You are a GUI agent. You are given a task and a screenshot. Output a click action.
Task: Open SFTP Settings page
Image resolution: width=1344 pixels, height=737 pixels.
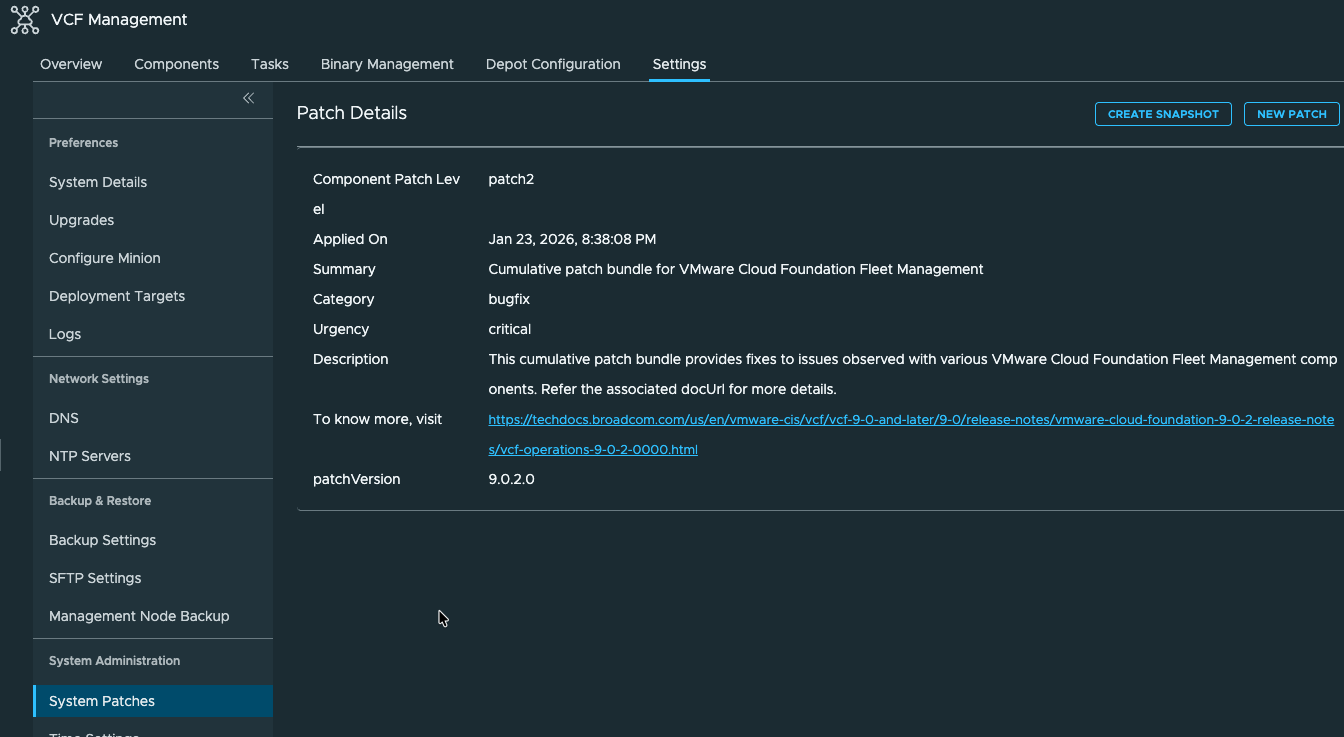95,578
